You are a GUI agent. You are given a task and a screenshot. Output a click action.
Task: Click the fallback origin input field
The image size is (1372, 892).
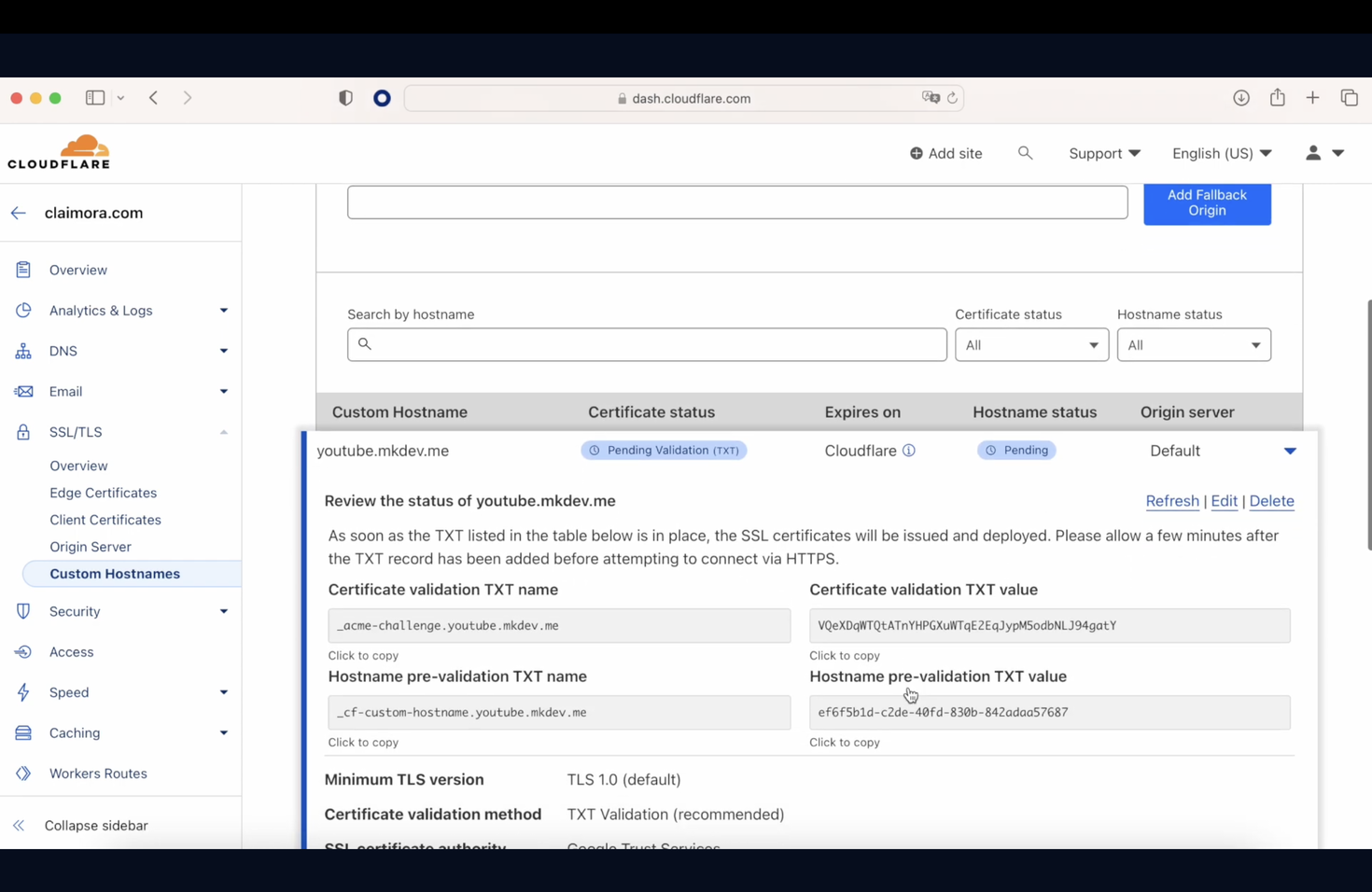pyautogui.click(x=737, y=202)
